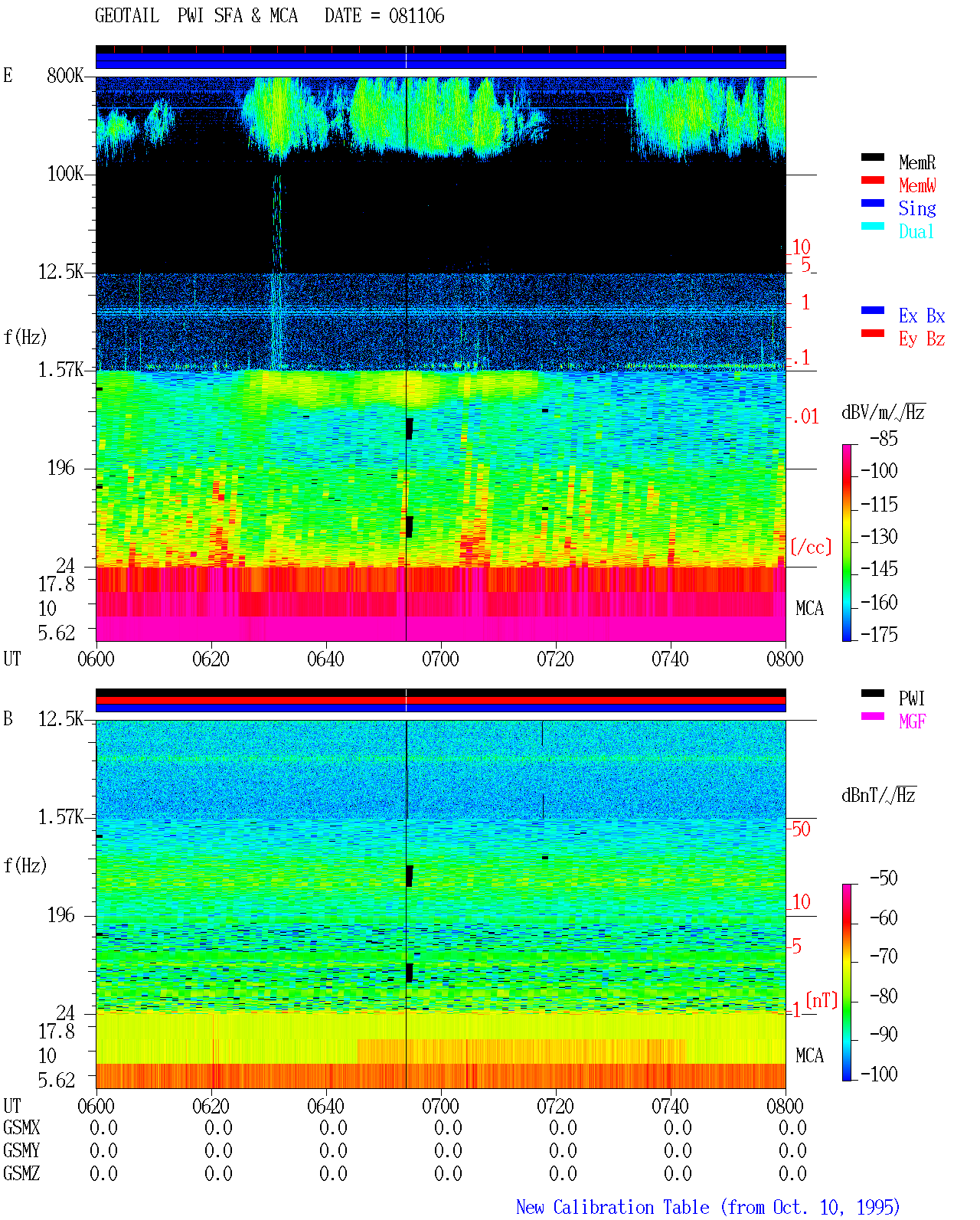Click the -100 value on magnetic color scale

point(879,1074)
